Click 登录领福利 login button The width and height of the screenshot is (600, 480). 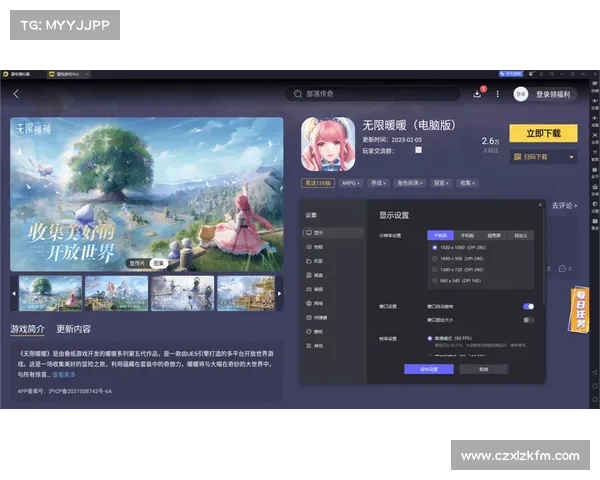pyautogui.click(x=553, y=94)
